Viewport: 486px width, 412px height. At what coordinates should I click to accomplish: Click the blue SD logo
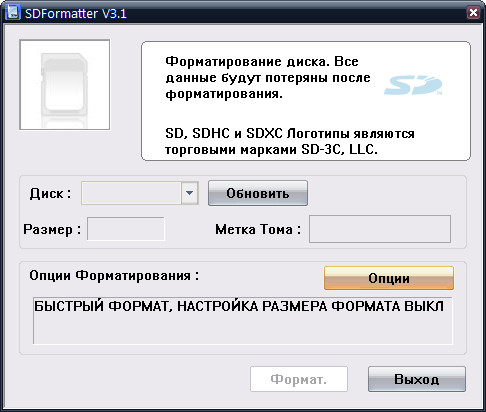[x=413, y=85]
